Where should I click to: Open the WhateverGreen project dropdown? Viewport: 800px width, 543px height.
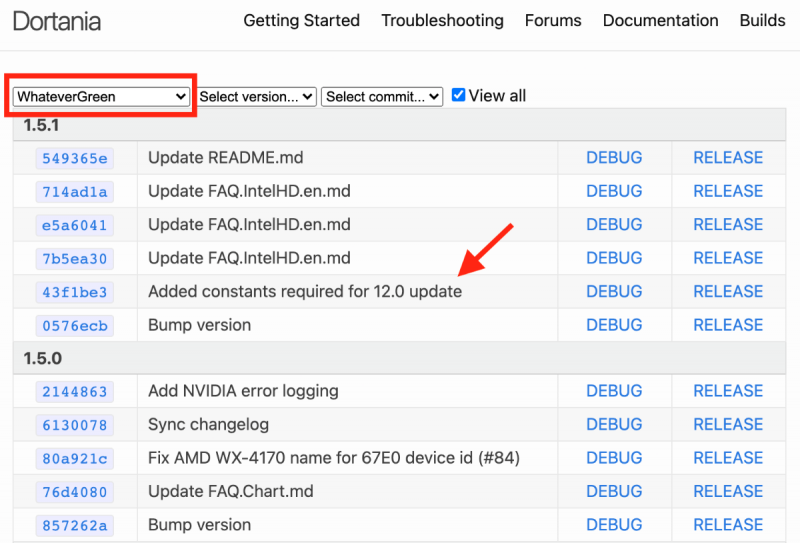(x=101, y=96)
